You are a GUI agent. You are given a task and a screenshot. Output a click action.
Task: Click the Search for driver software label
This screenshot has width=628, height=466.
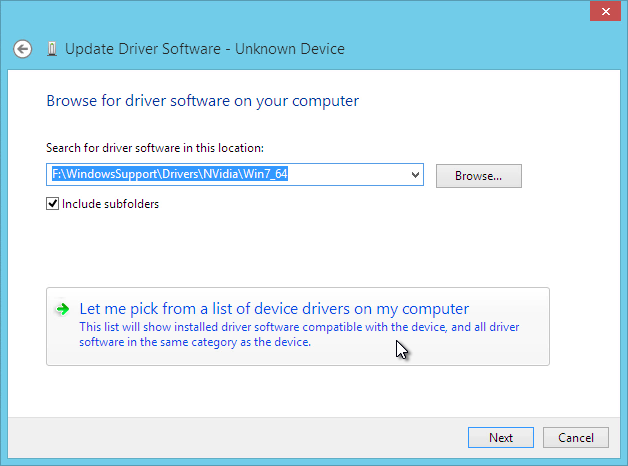click(x=155, y=148)
